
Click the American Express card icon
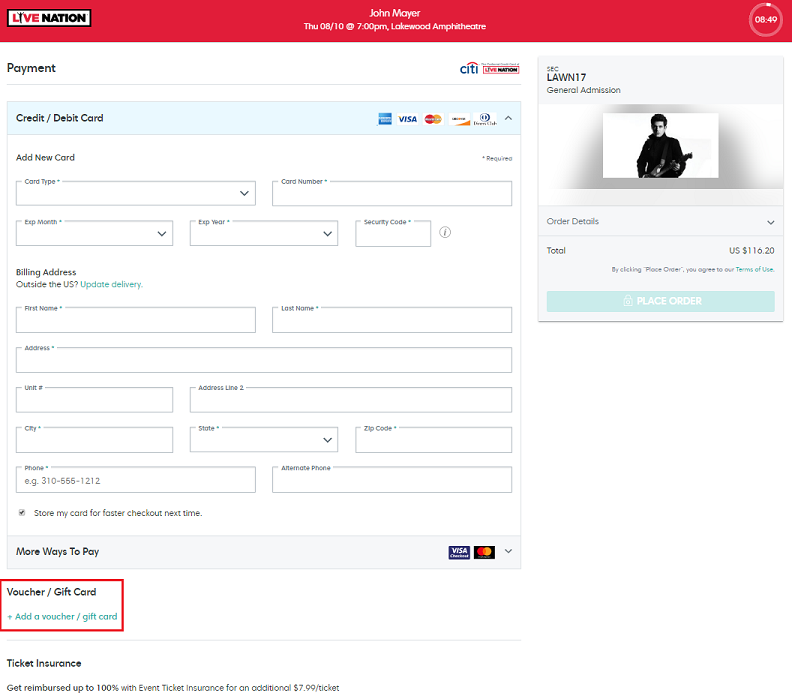[x=385, y=119]
